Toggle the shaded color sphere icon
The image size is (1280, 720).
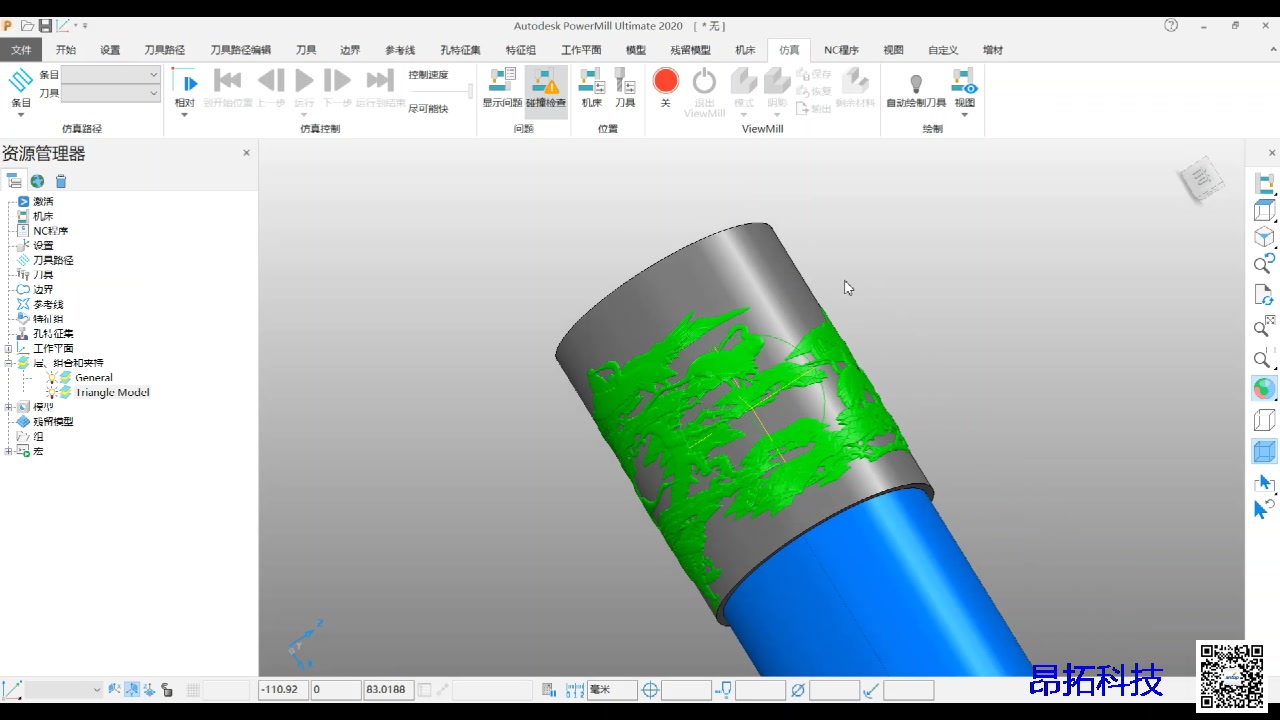click(x=1264, y=389)
